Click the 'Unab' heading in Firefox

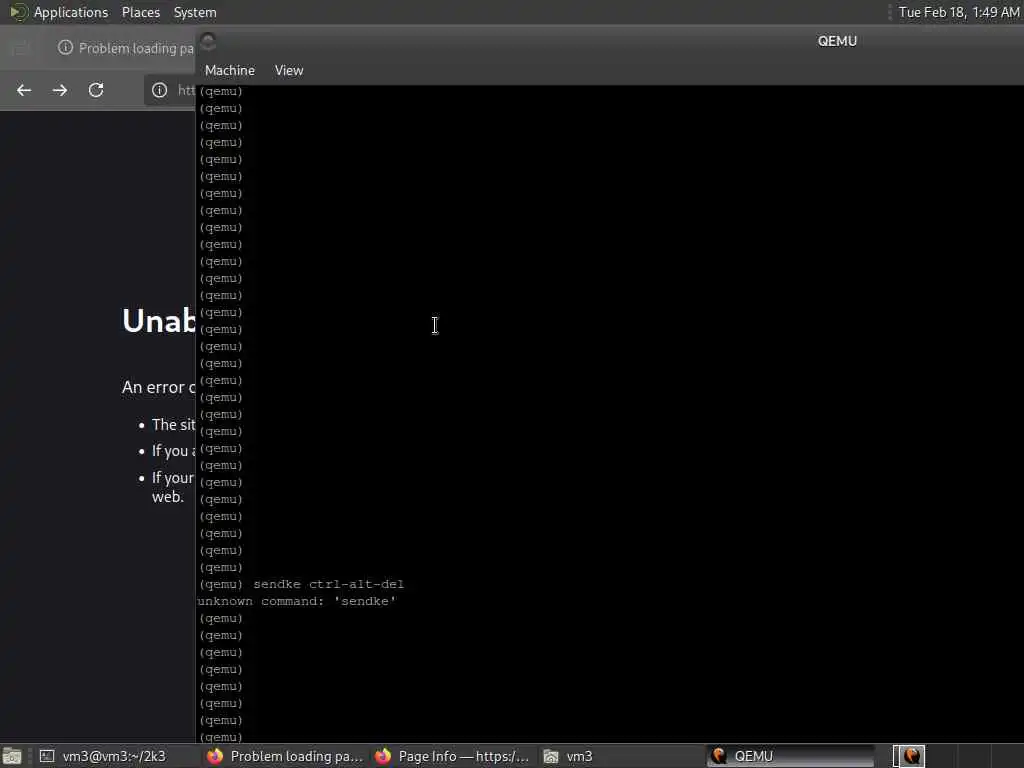[159, 321]
